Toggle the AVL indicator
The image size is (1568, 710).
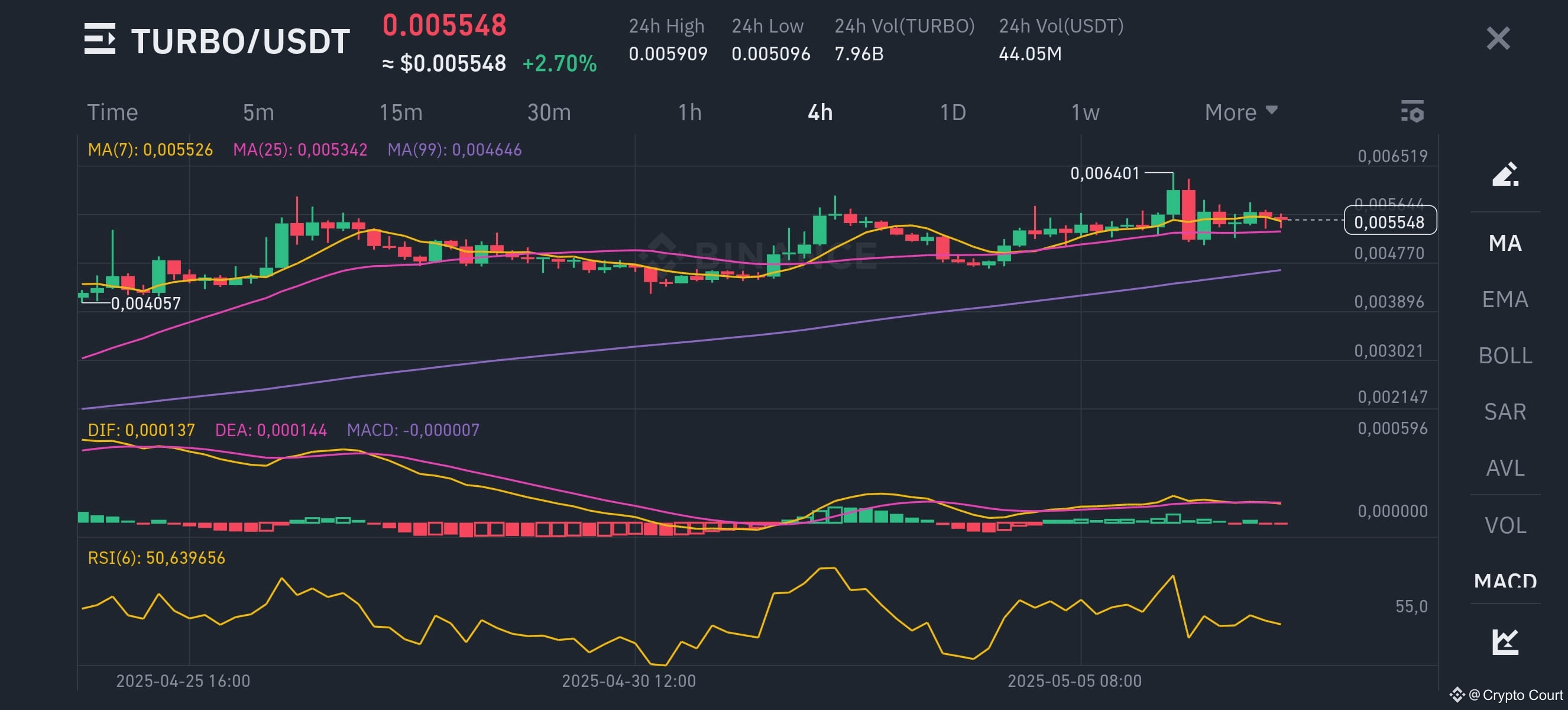point(1505,468)
